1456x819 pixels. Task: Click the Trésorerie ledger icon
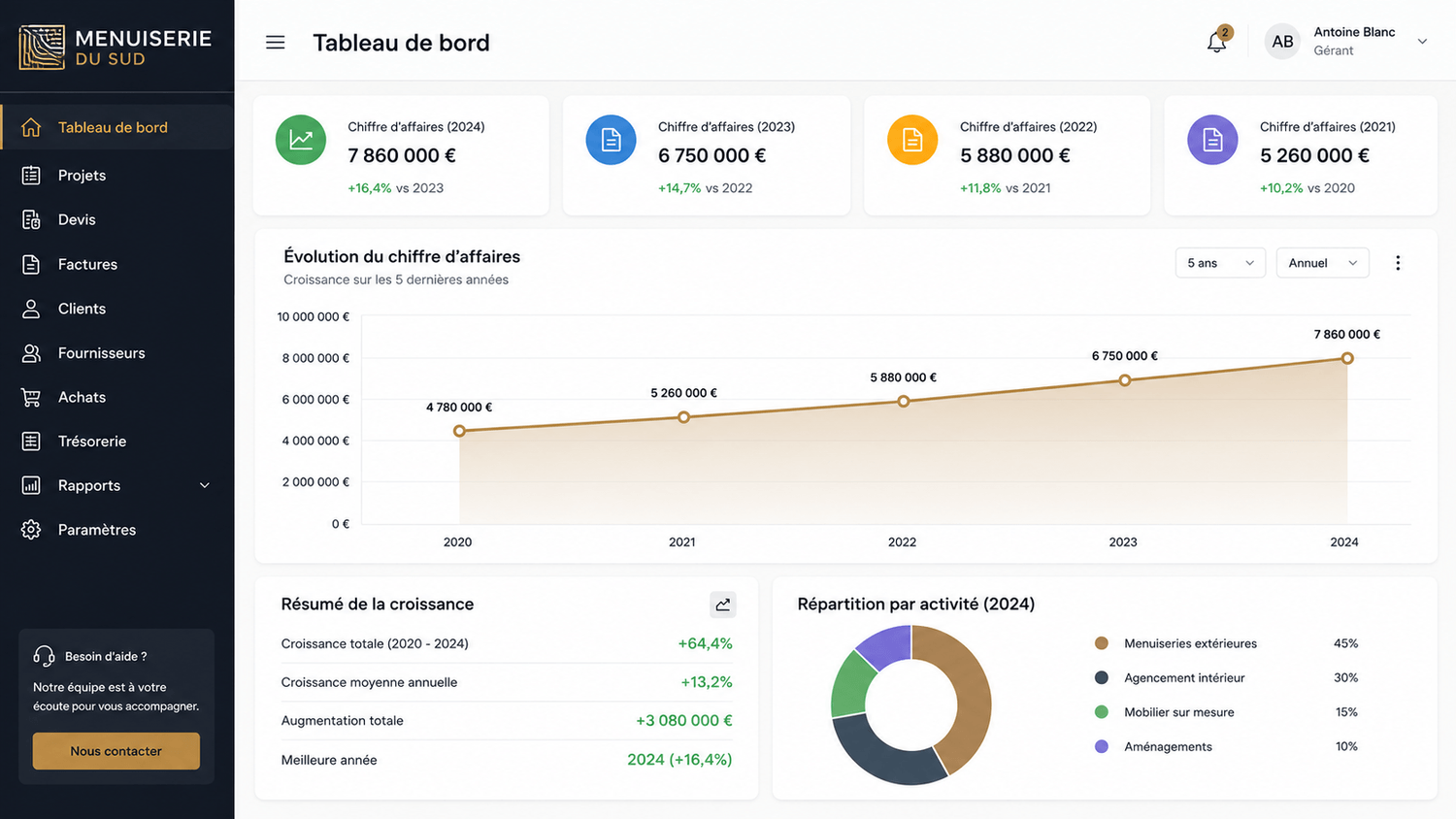[x=31, y=442]
